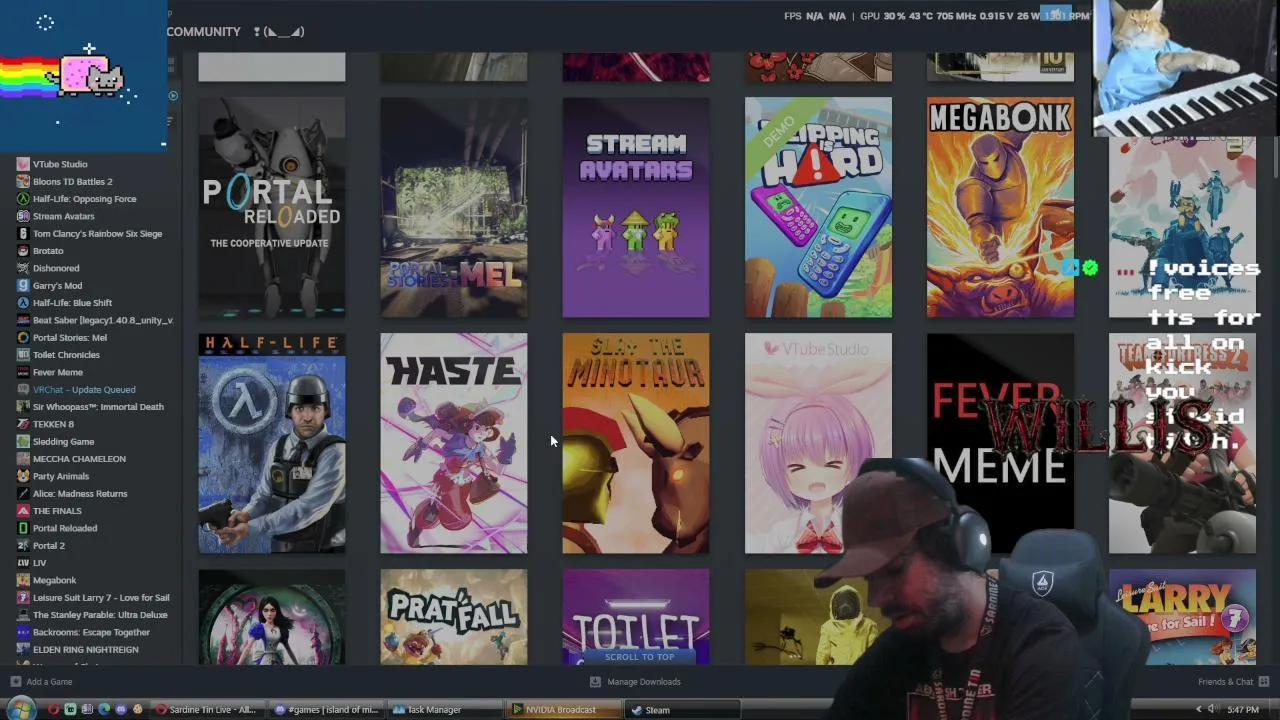Click the Party Animals icon in the sidebar
The width and height of the screenshot is (1280, 720).
click(x=23, y=476)
